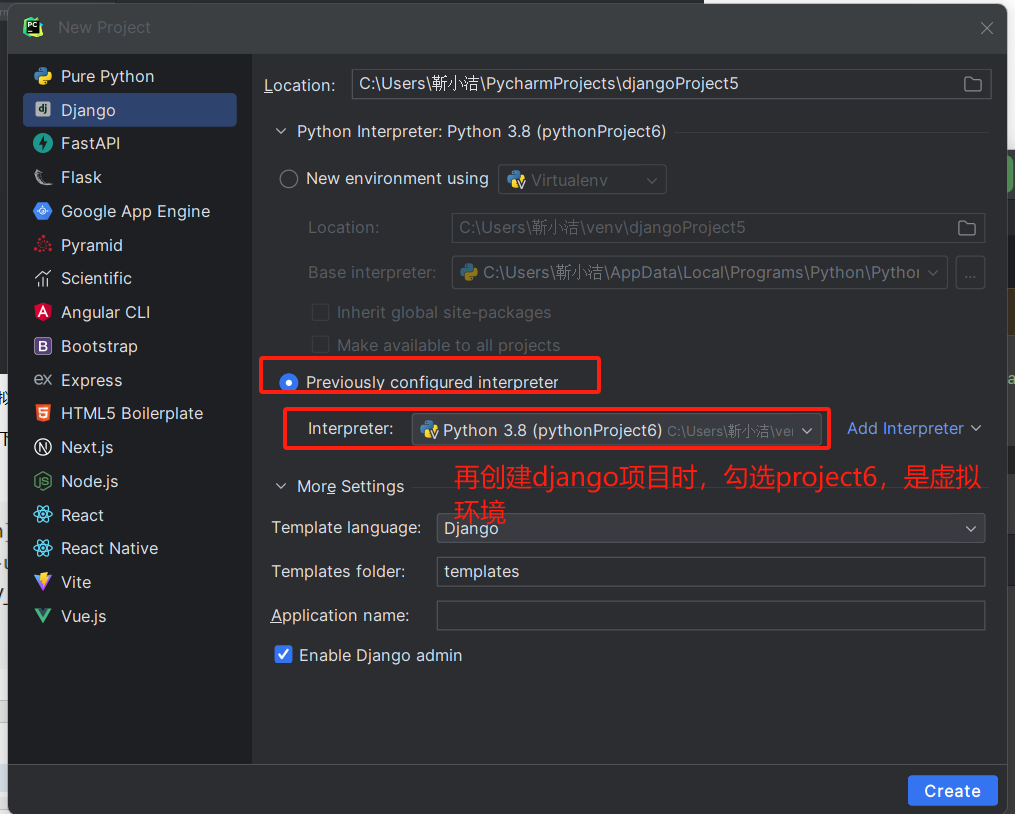Choose Angular CLI project type

tap(129, 312)
